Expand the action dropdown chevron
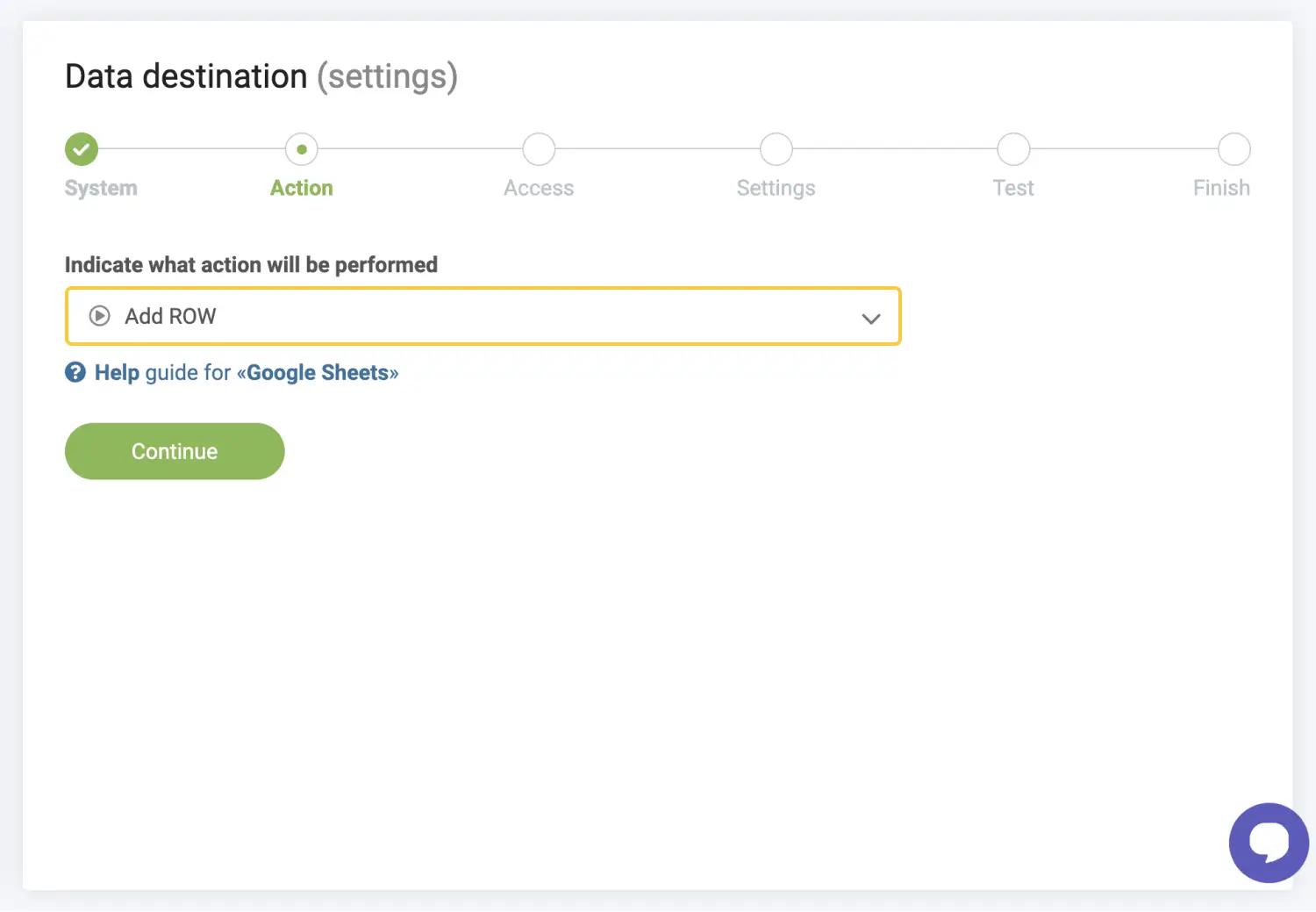This screenshot has height=912, width=1316. click(x=870, y=319)
